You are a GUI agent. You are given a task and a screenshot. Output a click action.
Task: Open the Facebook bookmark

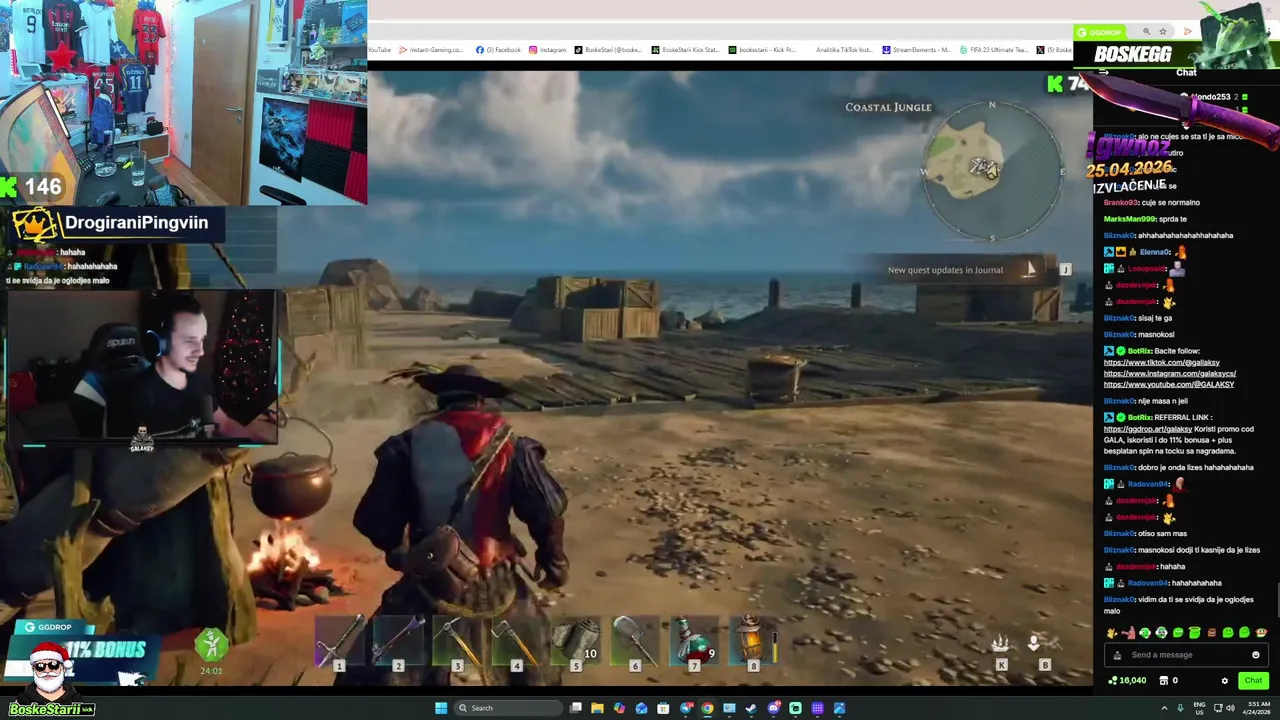coord(498,50)
